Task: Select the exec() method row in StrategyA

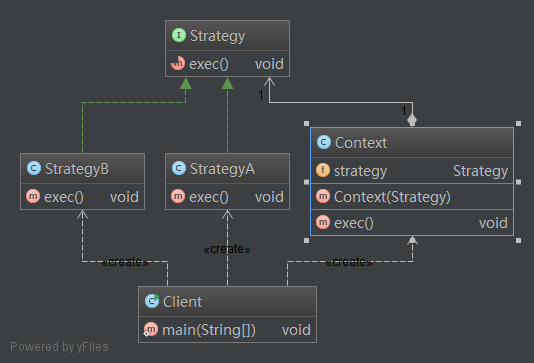Action: point(227,197)
